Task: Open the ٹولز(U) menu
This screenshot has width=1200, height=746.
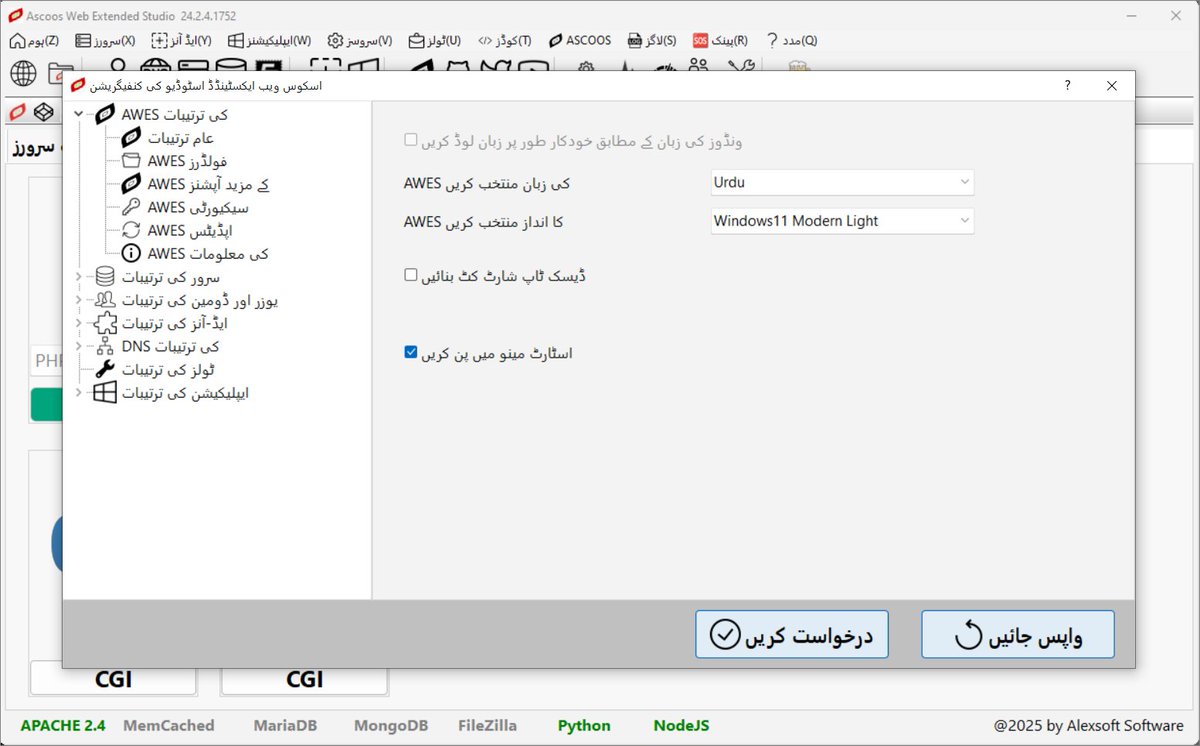Action: click(x=435, y=41)
